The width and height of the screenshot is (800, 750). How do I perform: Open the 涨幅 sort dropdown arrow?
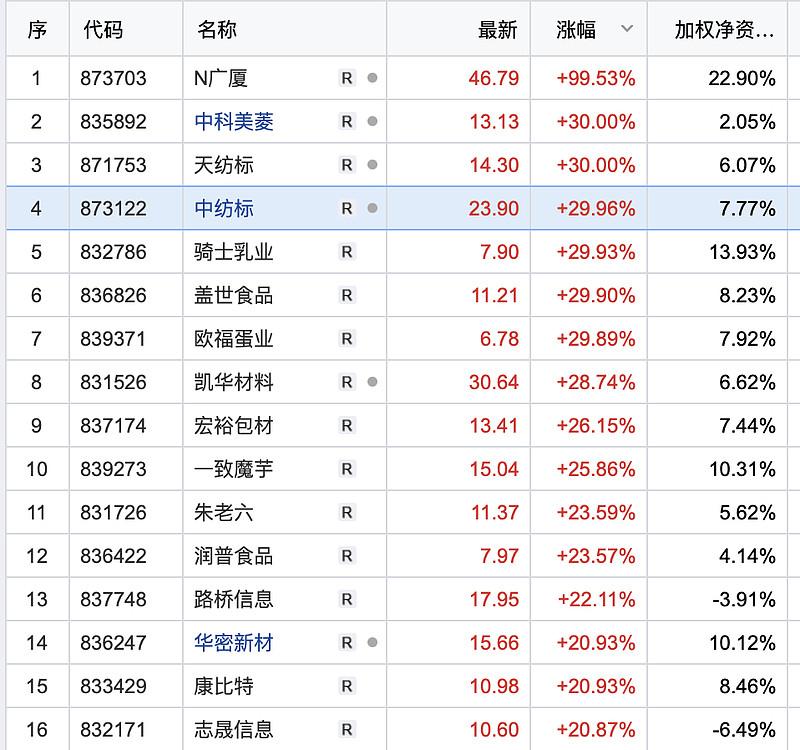point(627,29)
